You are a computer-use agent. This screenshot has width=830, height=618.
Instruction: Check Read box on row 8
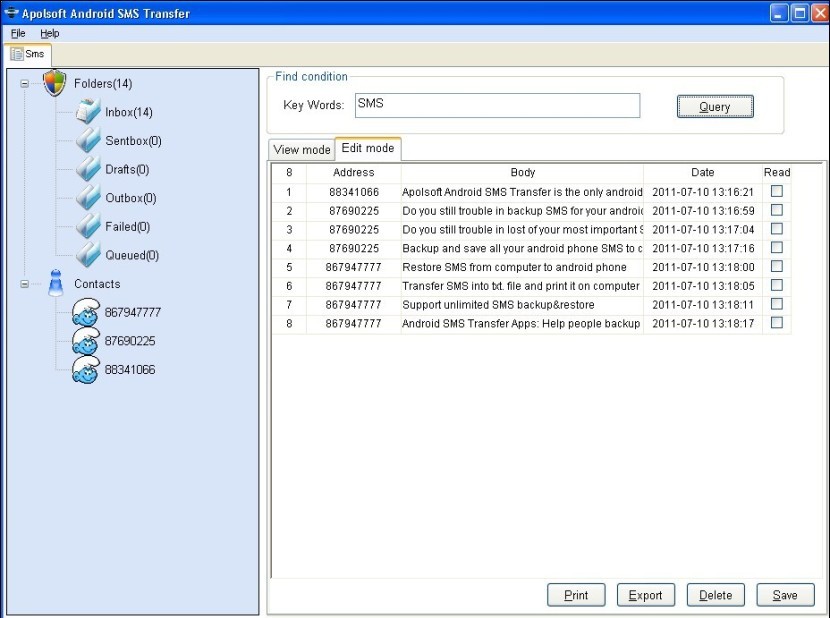tap(776, 323)
